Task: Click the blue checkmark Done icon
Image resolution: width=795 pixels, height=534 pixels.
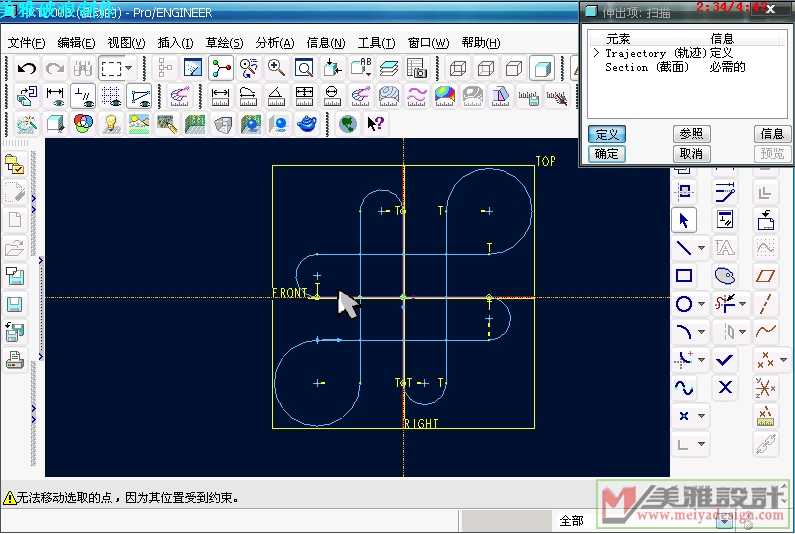Action: pyautogui.click(x=725, y=360)
